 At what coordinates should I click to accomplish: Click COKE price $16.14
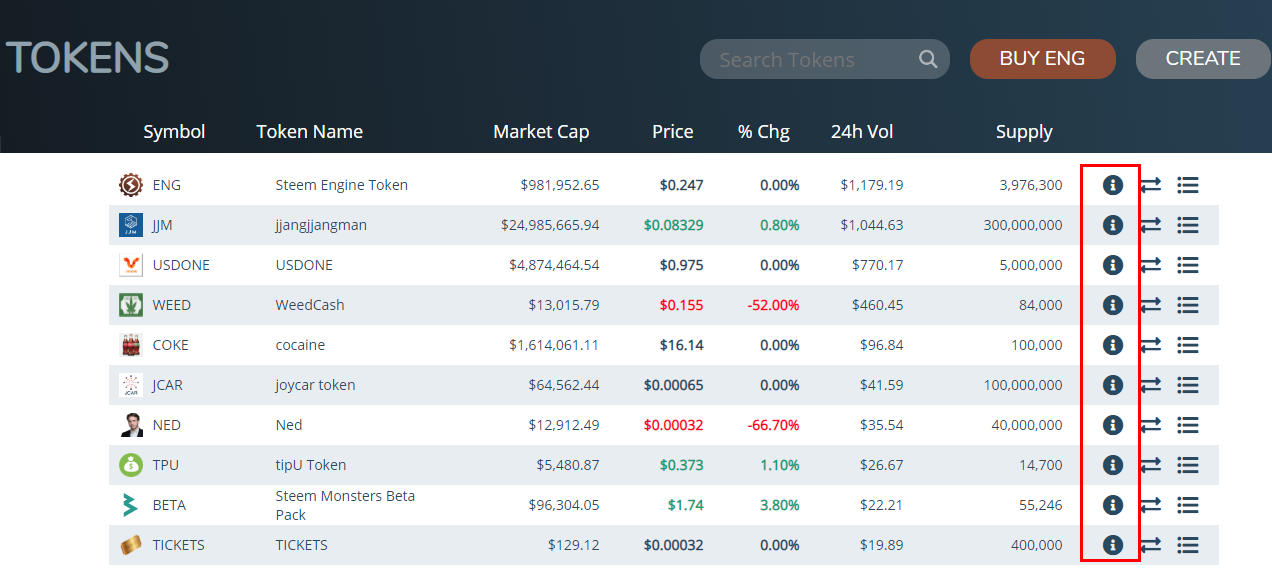point(682,345)
